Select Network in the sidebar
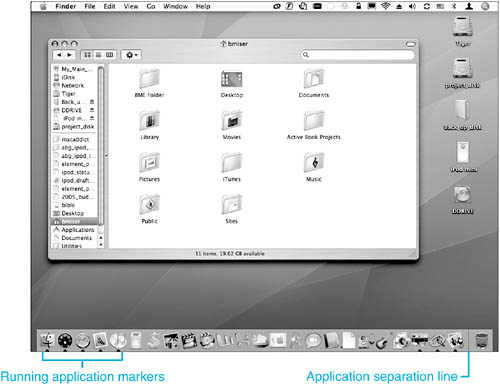The image size is (500, 385). point(73,85)
